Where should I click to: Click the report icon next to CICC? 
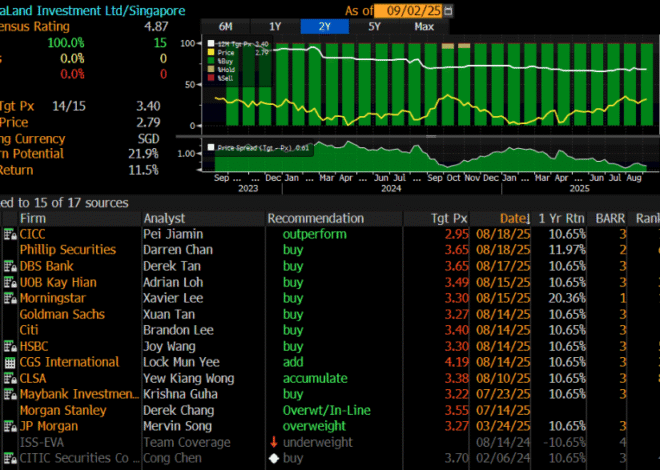point(10,234)
